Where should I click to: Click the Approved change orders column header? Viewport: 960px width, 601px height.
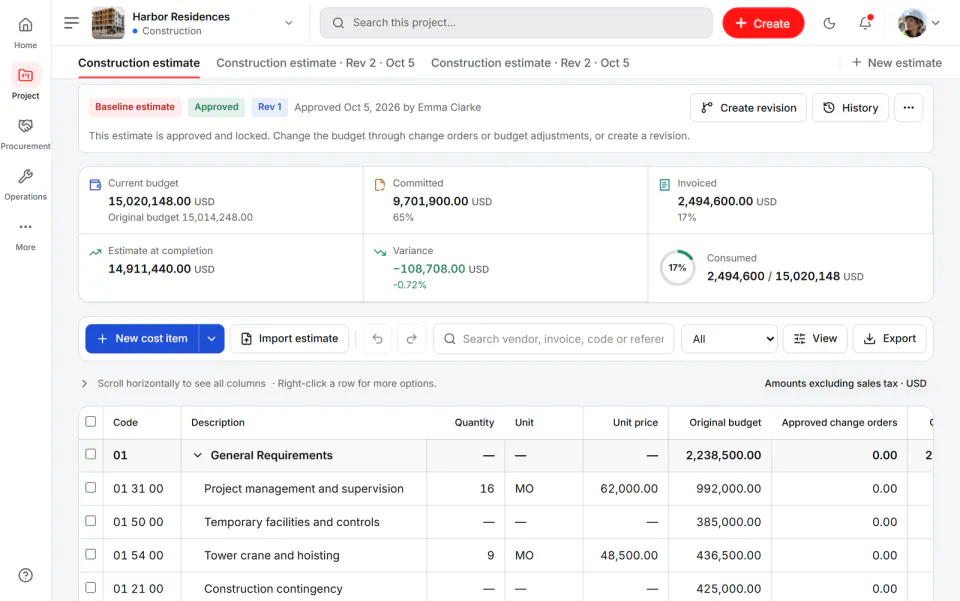(x=839, y=422)
